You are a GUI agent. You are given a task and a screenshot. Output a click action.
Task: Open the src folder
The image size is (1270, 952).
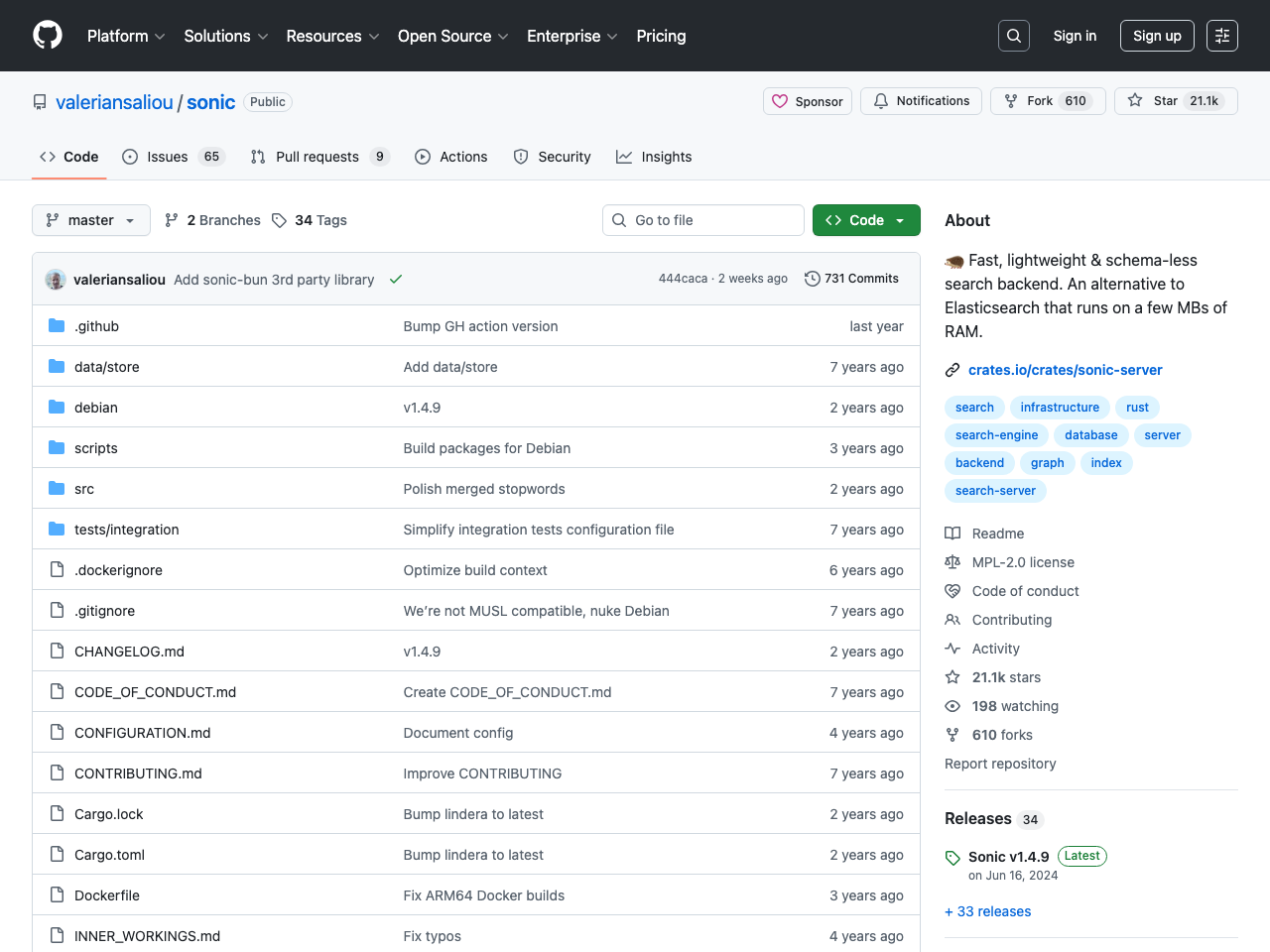tap(84, 489)
